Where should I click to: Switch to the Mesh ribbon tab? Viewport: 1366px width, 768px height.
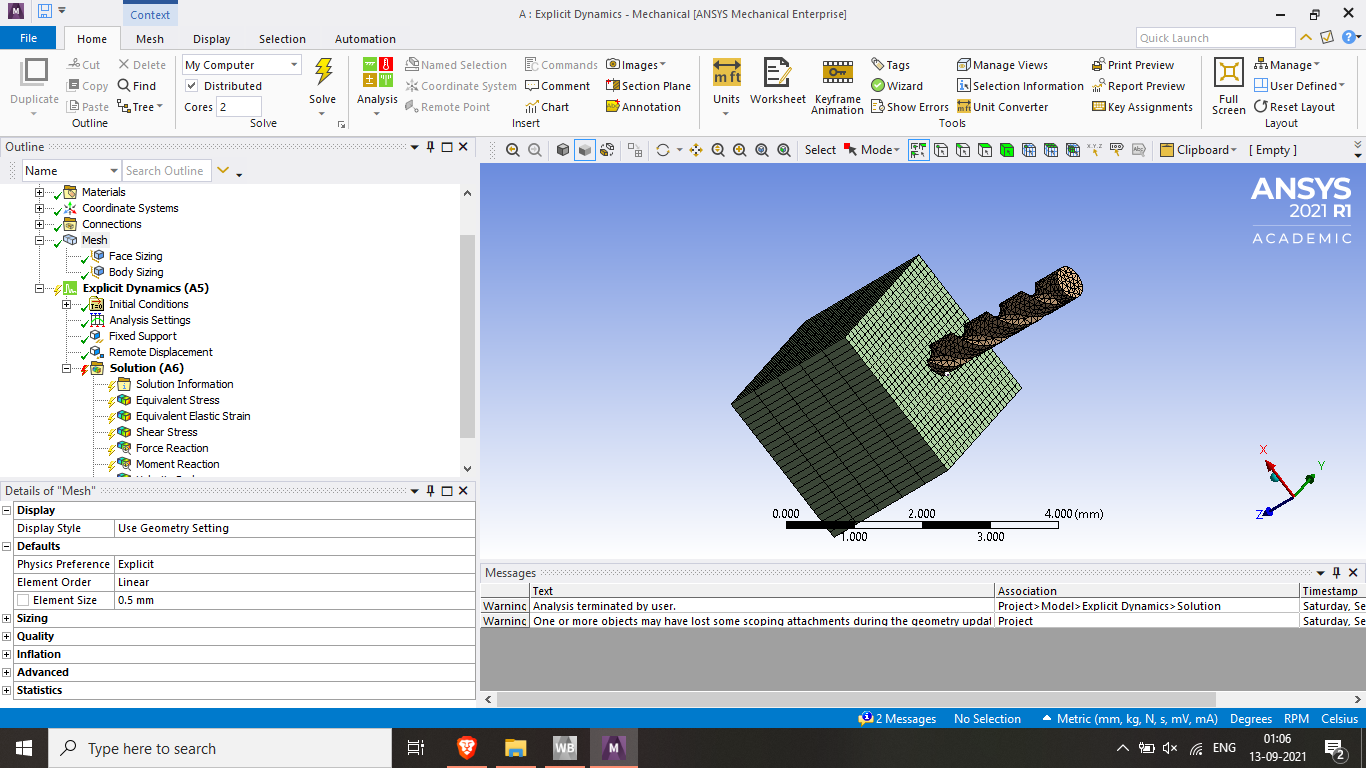point(150,39)
